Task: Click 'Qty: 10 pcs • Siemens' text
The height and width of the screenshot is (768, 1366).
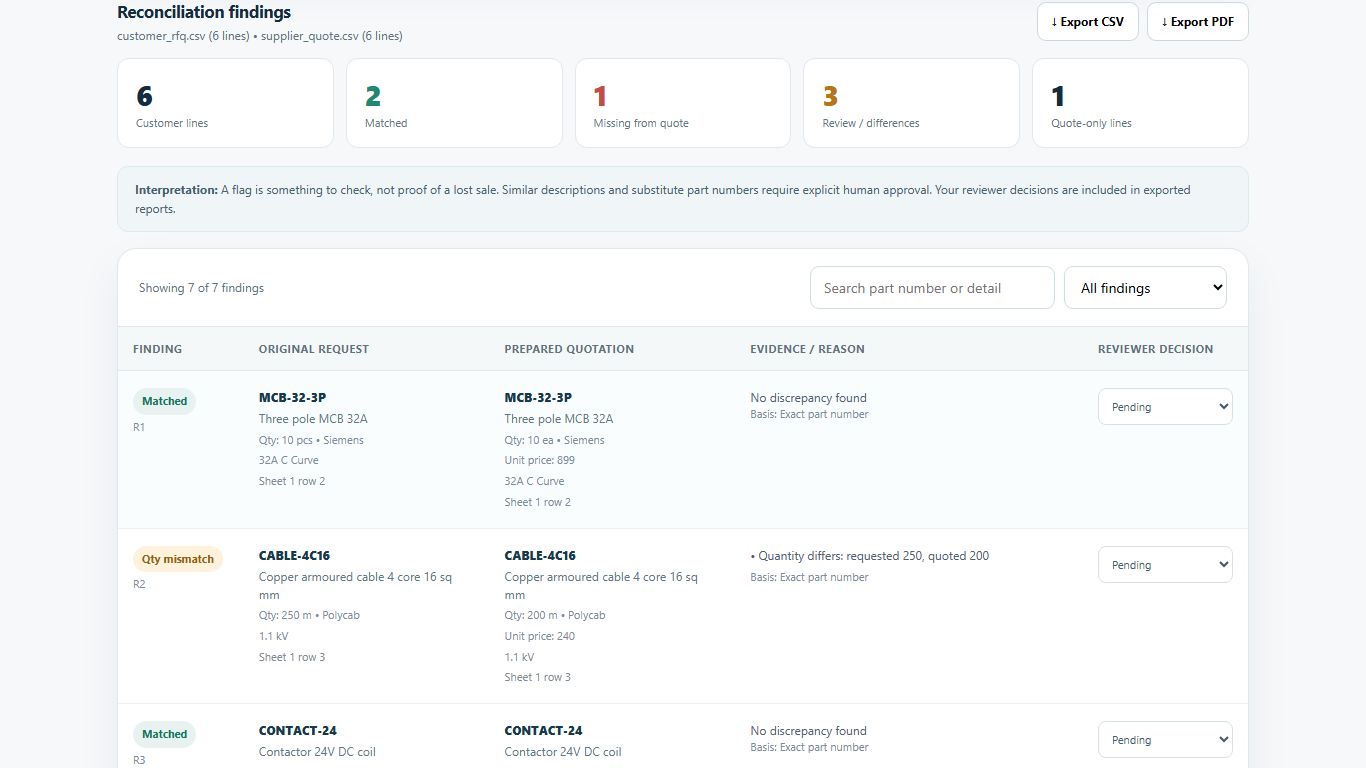Action: (x=311, y=440)
